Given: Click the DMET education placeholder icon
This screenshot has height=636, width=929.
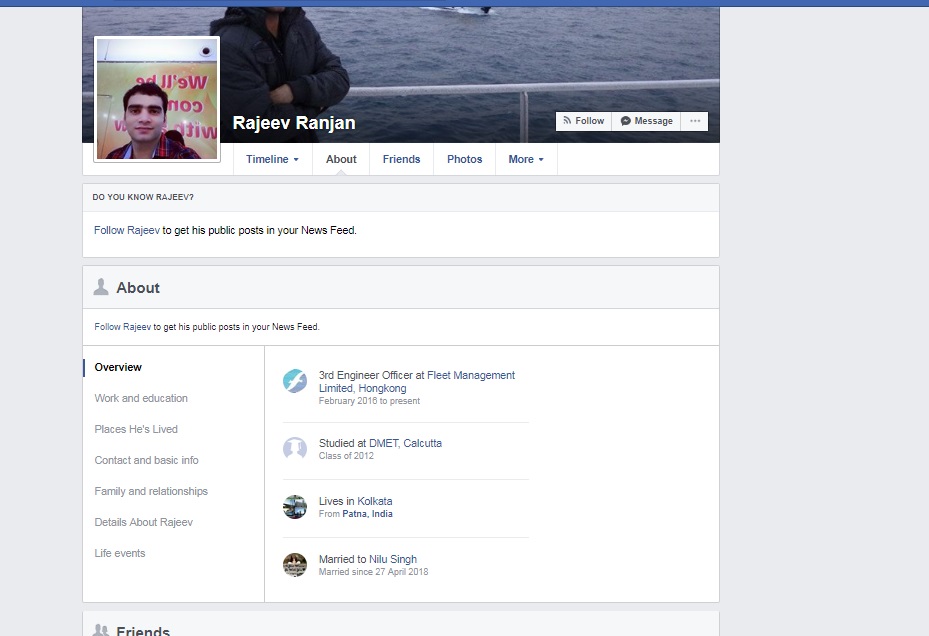Looking at the screenshot, I should point(294,448).
